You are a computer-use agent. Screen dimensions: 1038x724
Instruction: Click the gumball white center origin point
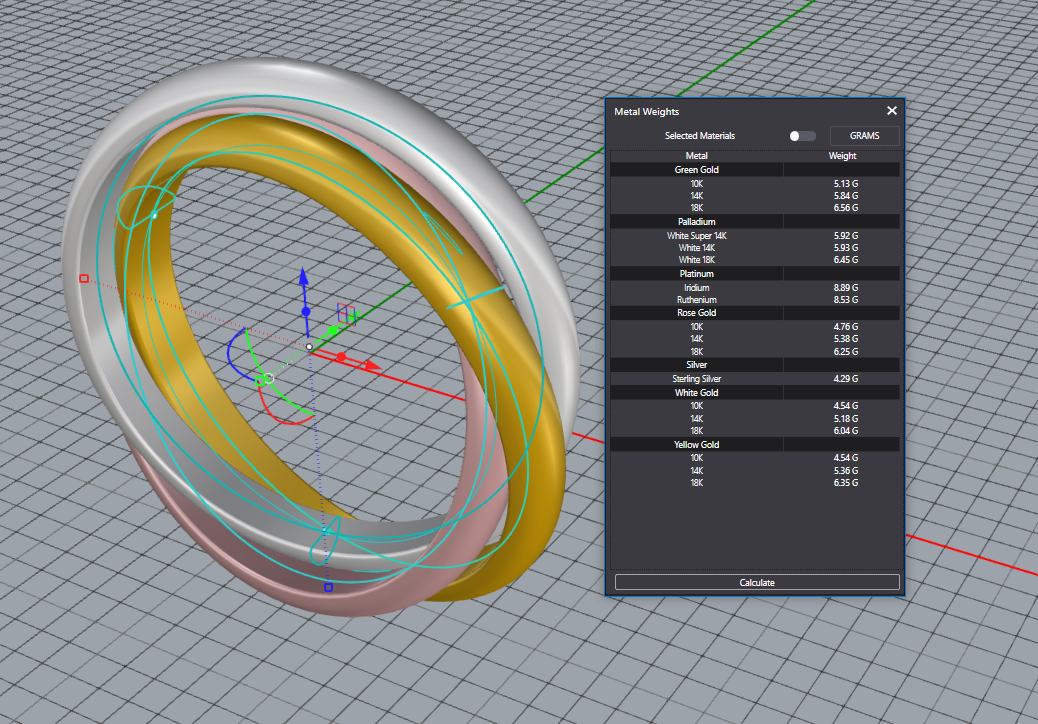click(310, 347)
